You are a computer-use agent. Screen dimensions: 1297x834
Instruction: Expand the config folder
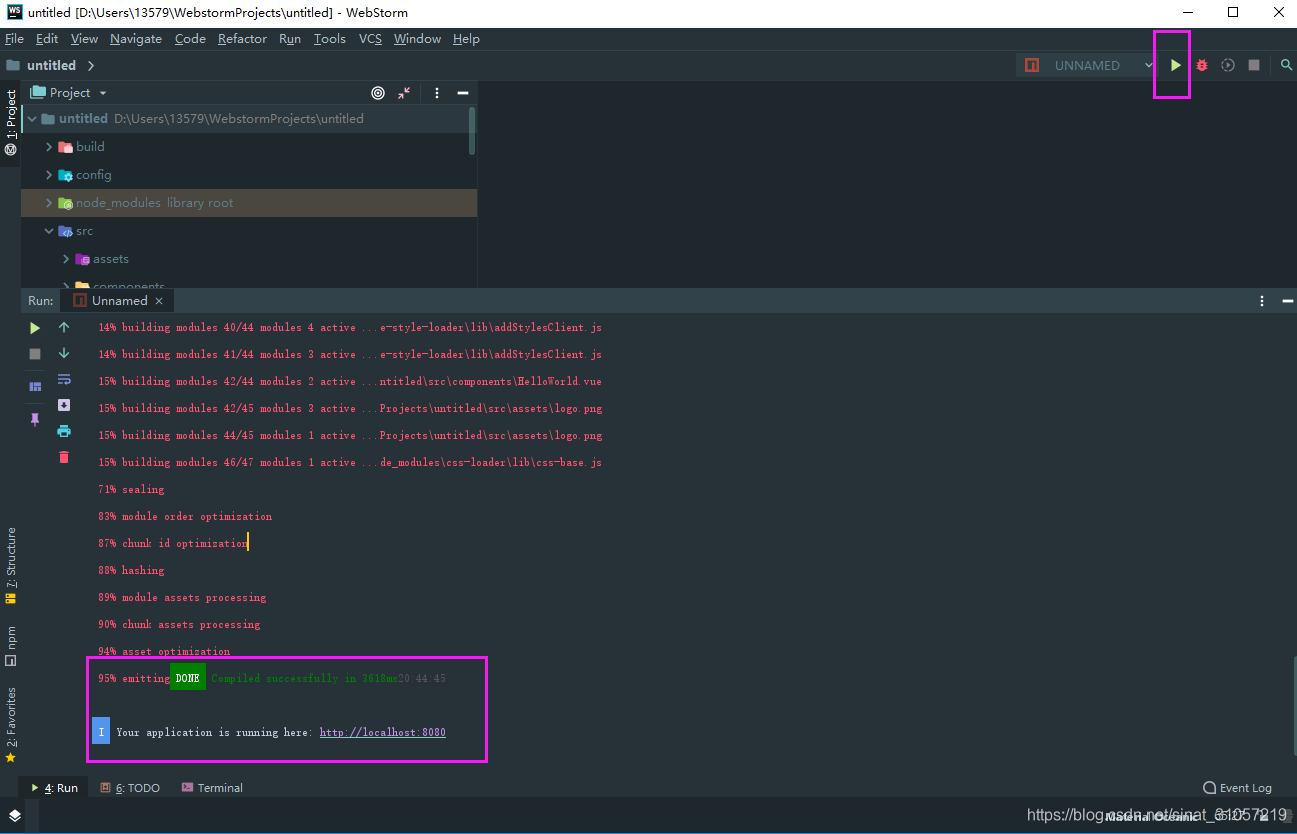coord(48,175)
